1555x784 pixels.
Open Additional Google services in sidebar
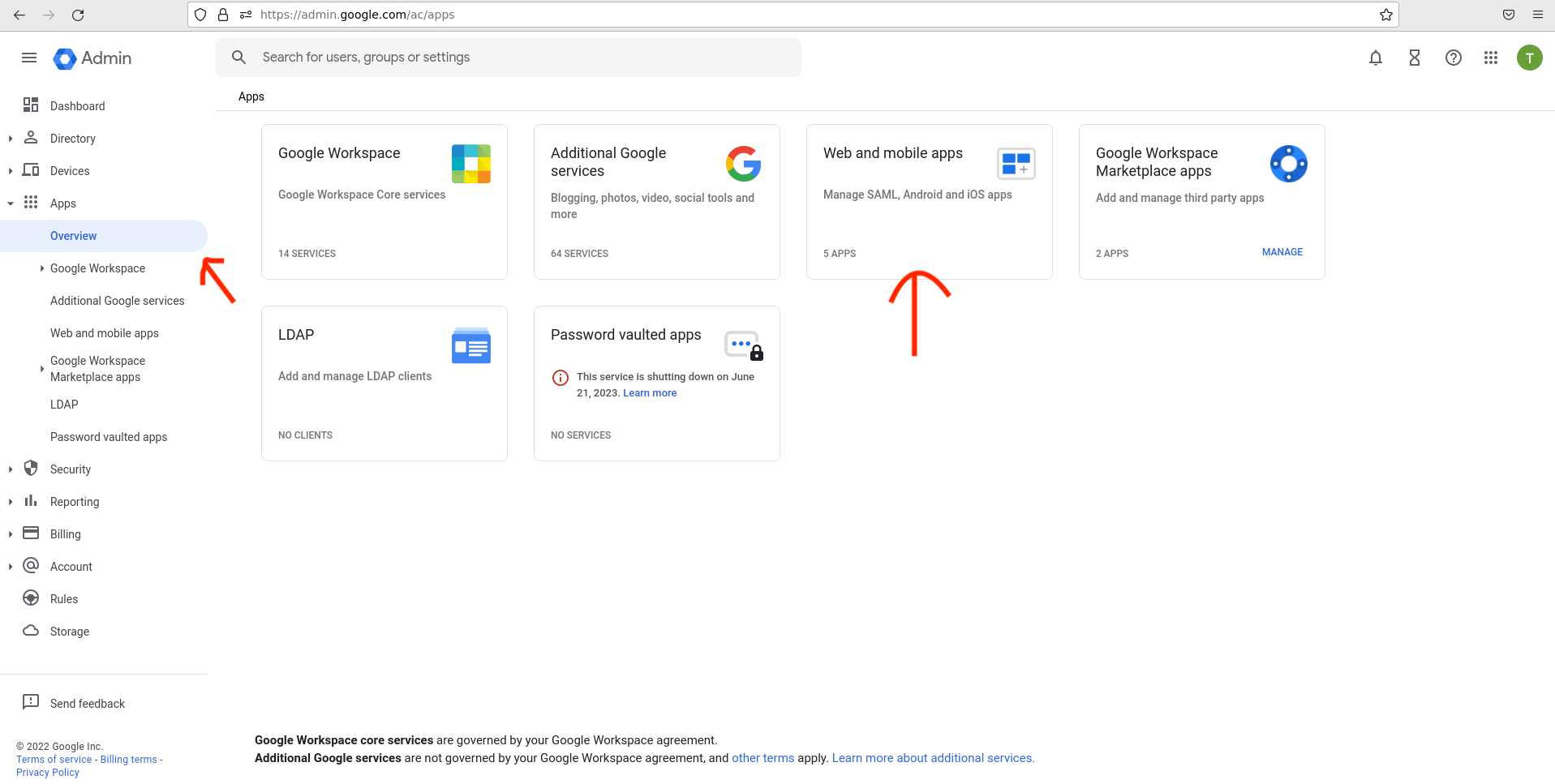pos(118,301)
